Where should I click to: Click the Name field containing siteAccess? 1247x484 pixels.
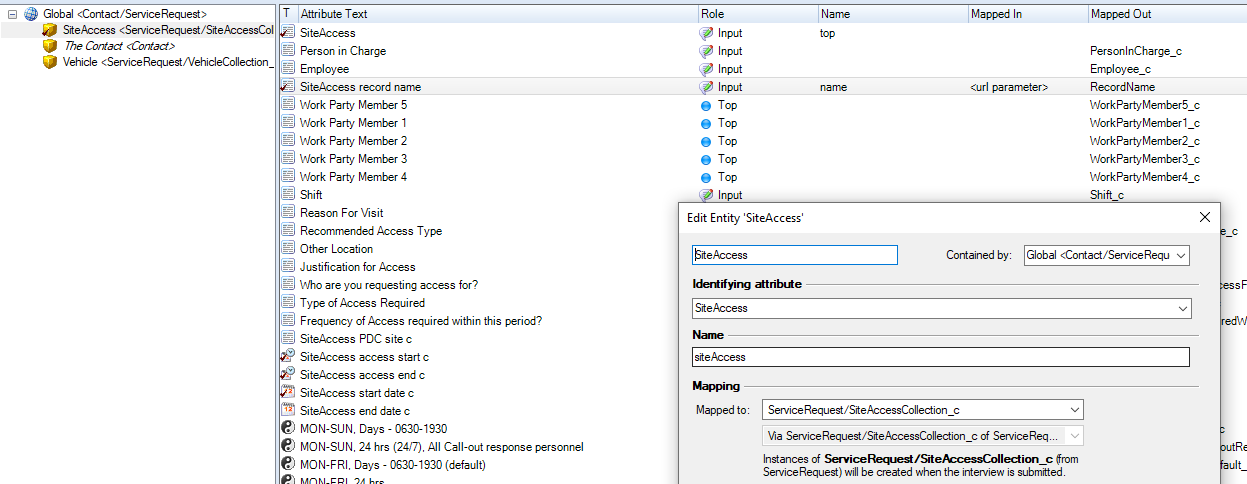click(941, 356)
